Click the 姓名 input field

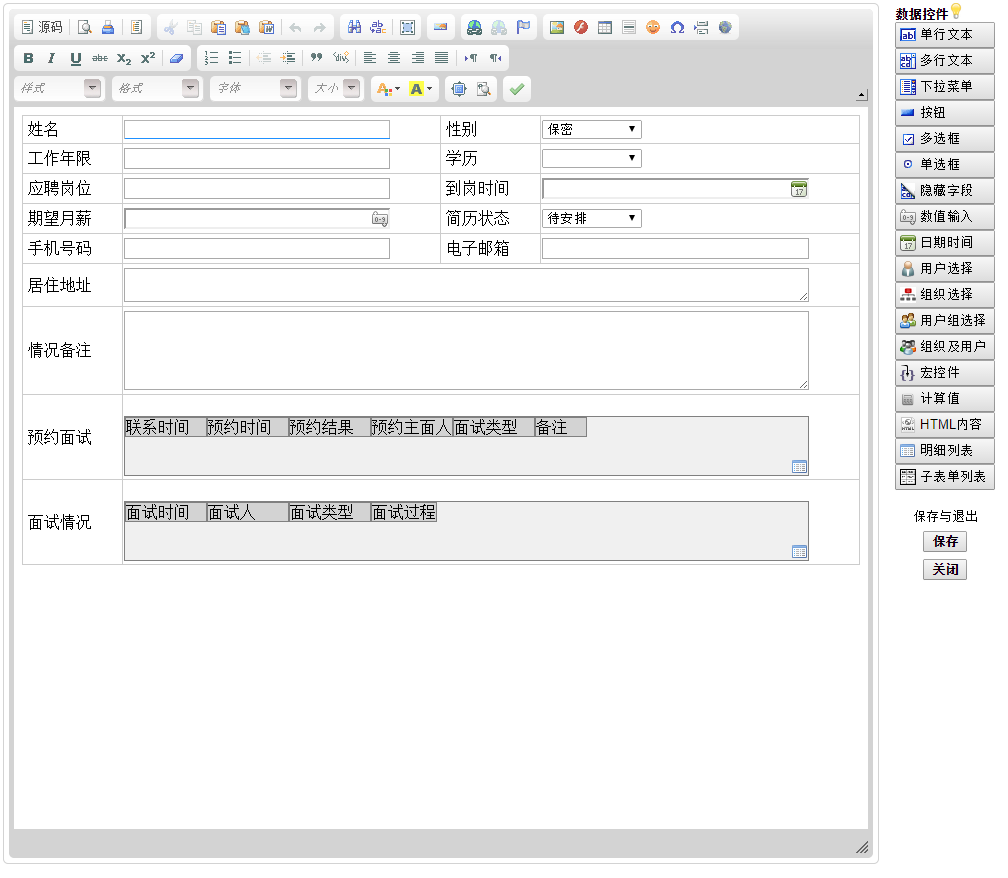pyautogui.click(x=256, y=130)
